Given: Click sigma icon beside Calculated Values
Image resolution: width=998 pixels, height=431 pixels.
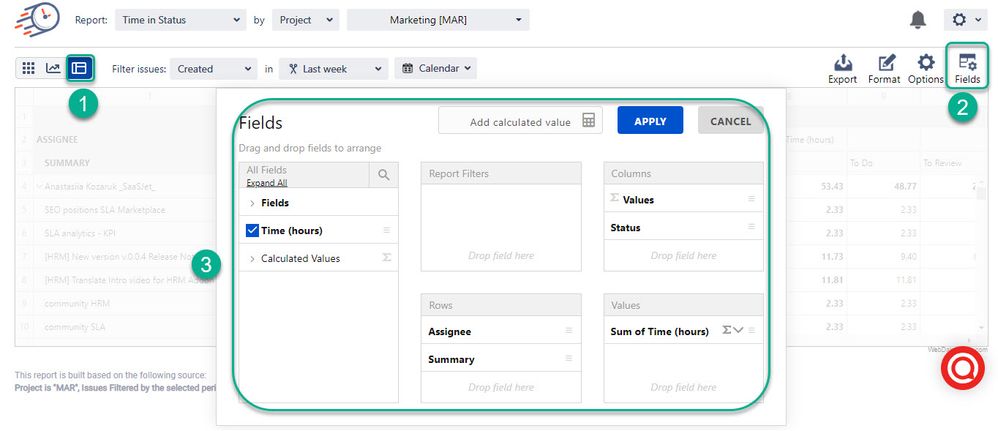Looking at the screenshot, I should (x=386, y=258).
